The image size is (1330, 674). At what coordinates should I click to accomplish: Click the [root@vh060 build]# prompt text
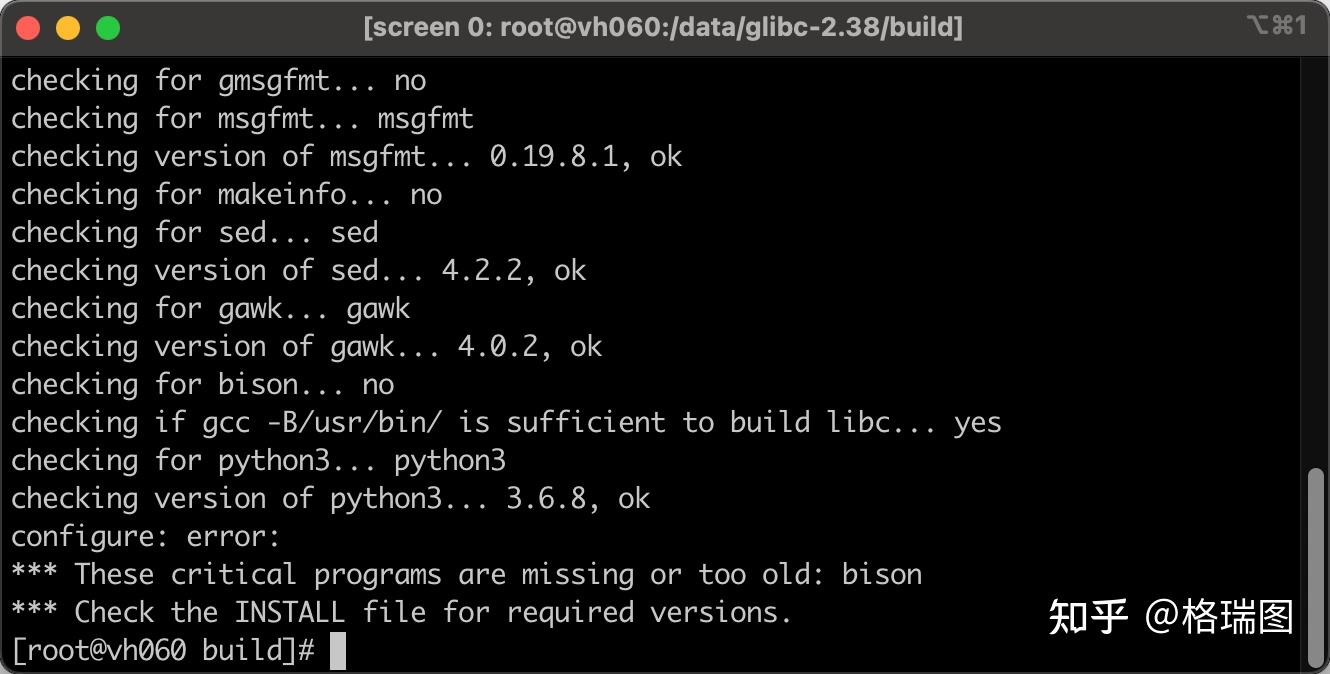164,651
